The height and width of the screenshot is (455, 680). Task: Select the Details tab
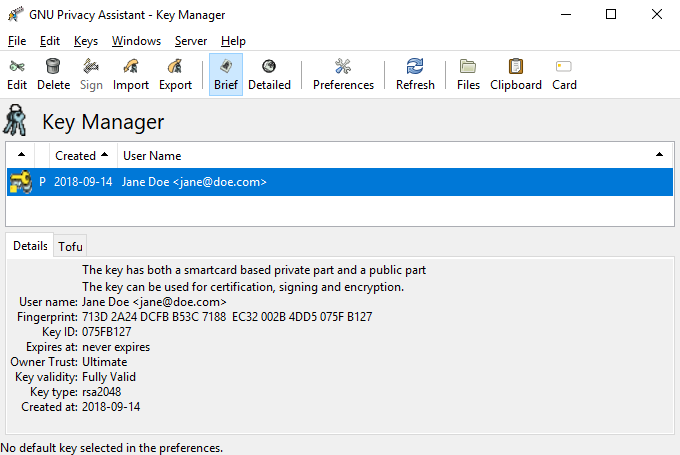click(x=30, y=246)
